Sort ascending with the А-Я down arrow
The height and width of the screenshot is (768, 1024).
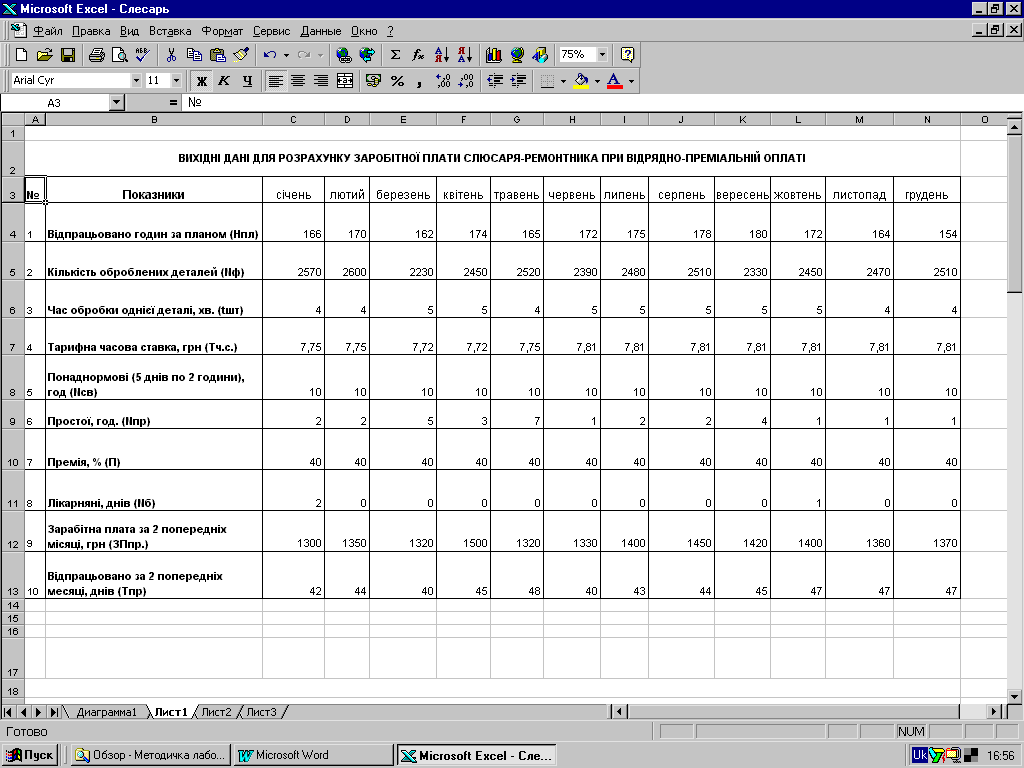tap(442, 55)
